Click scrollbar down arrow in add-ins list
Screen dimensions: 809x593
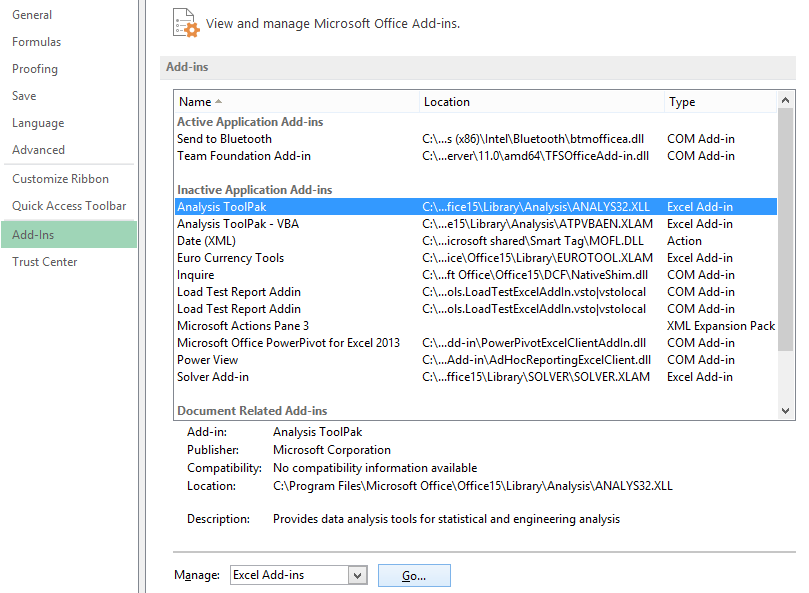[785, 411]
